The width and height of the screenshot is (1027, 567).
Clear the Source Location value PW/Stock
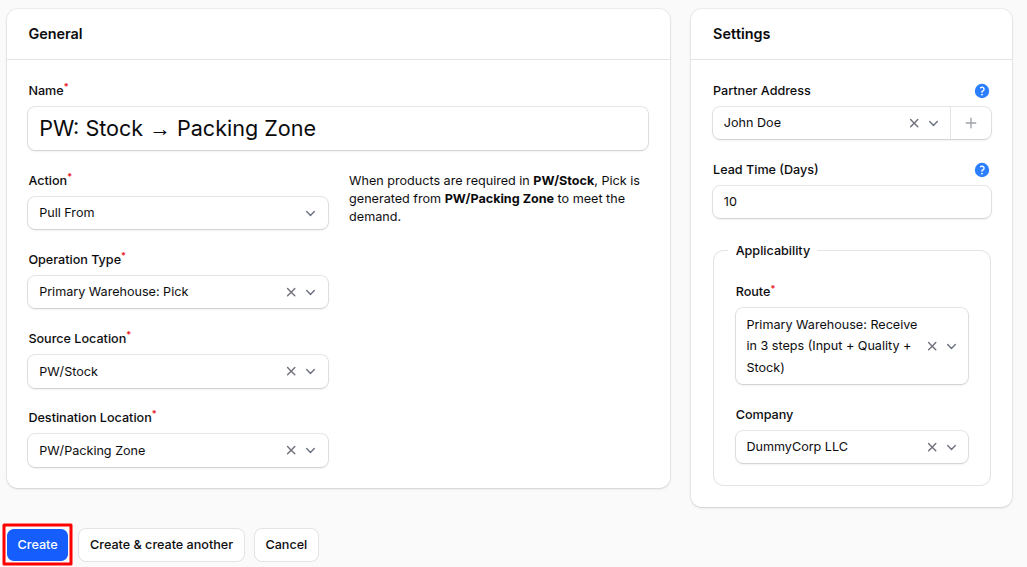coord(291,371)
